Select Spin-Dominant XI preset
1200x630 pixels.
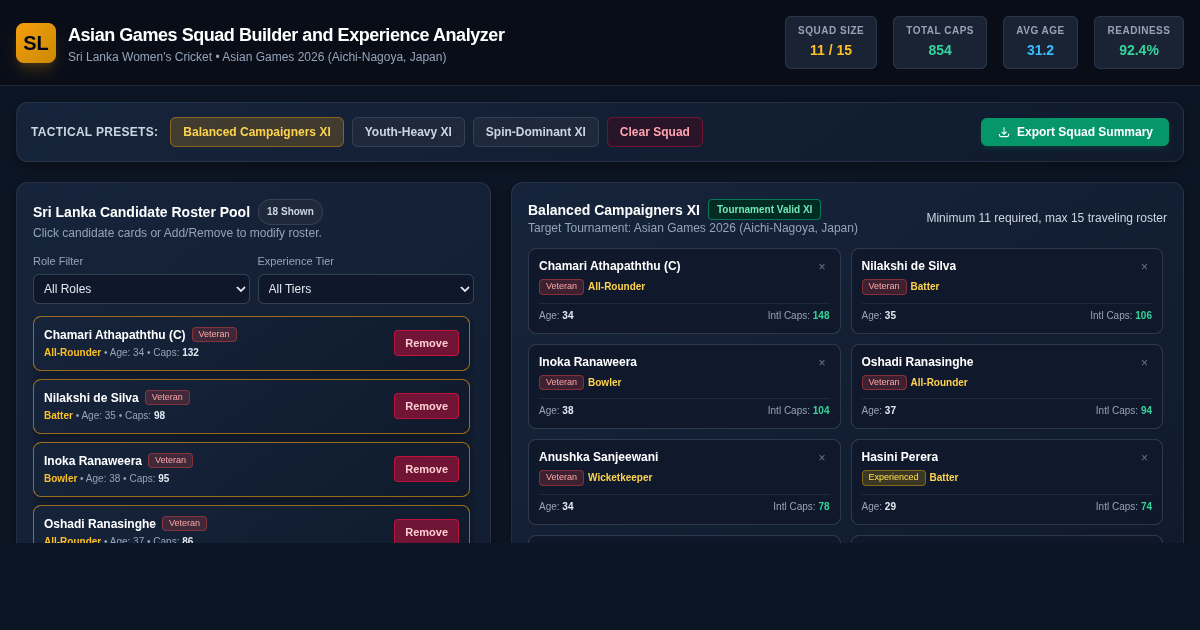[x=536, y=132]
